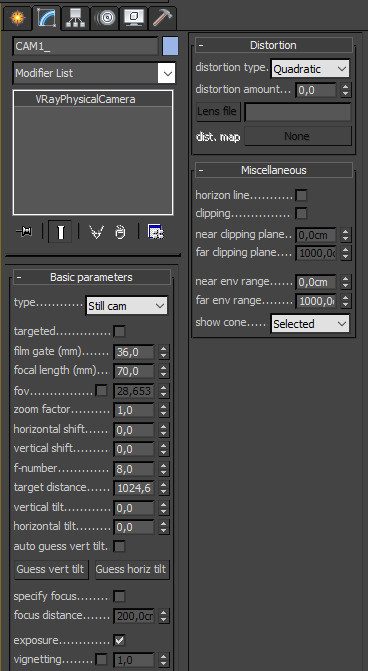
Task: Click far env range field
Action: [x=316, y=301]
